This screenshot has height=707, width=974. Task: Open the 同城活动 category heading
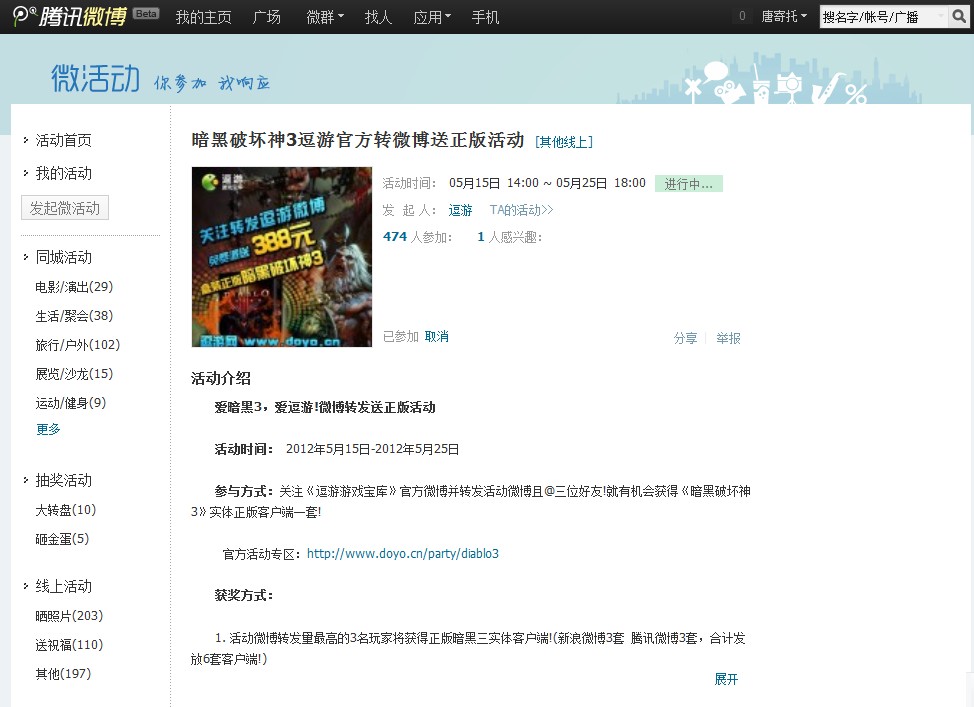tap(63, 257)
